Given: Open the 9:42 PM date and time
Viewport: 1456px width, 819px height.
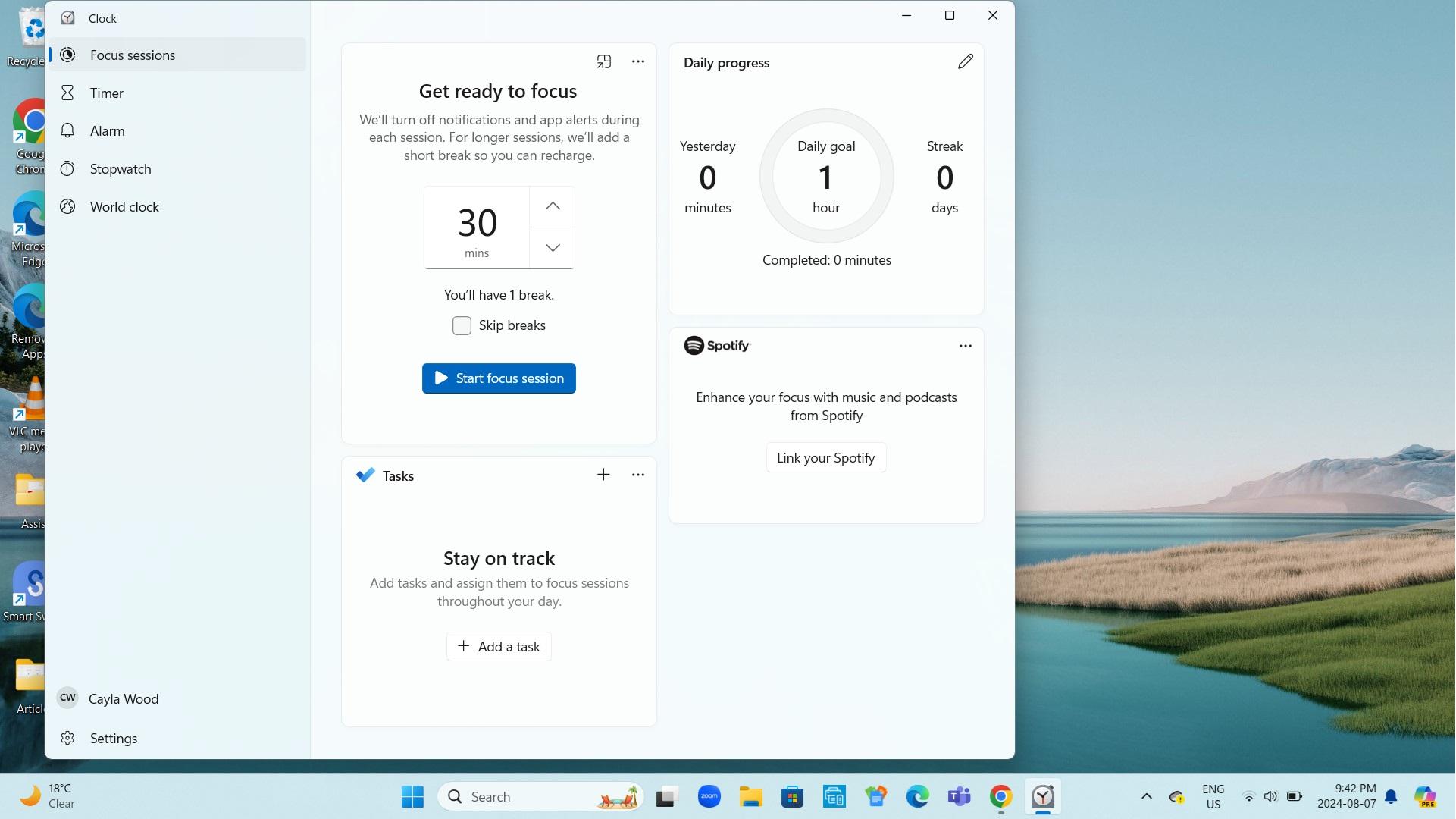Looking at the screenshot, I should click(1347, 797).
